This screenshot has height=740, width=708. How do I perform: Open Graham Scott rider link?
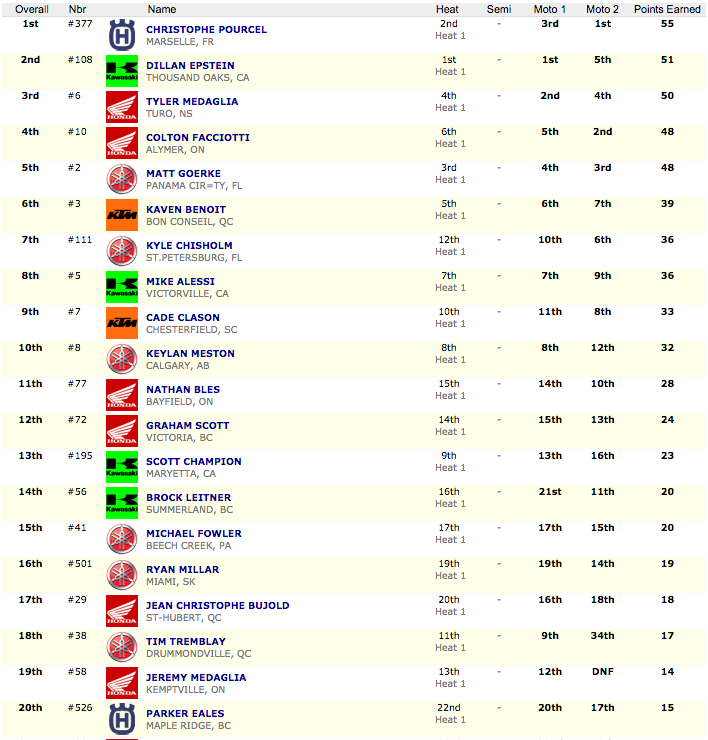click(x=187, y=426)
